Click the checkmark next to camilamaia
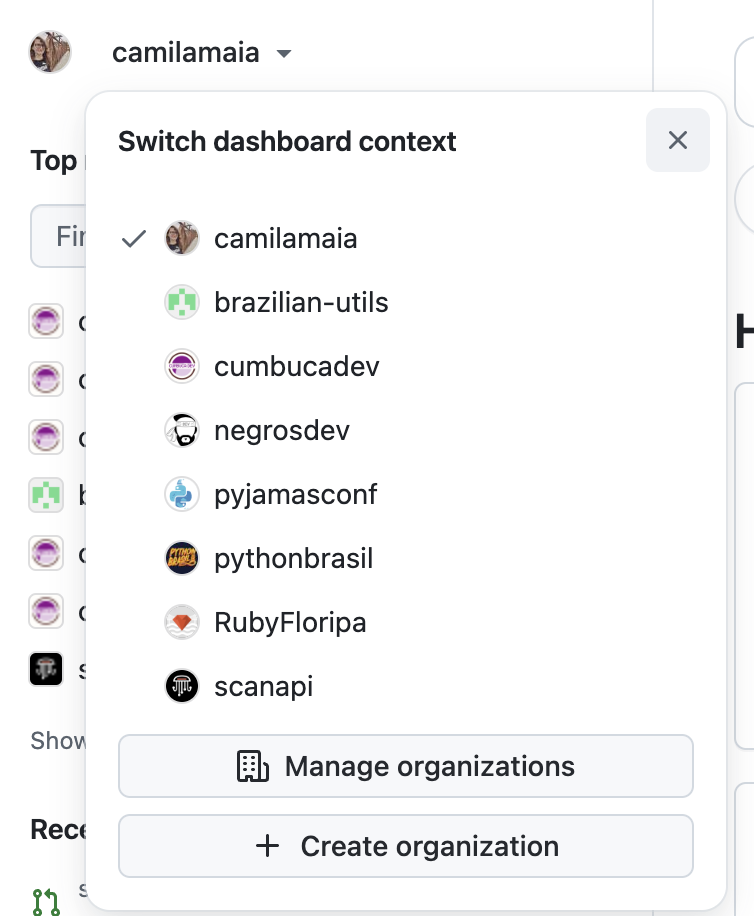Image resolution: width=754 pixels, height=916 pixels. (133, 238)
